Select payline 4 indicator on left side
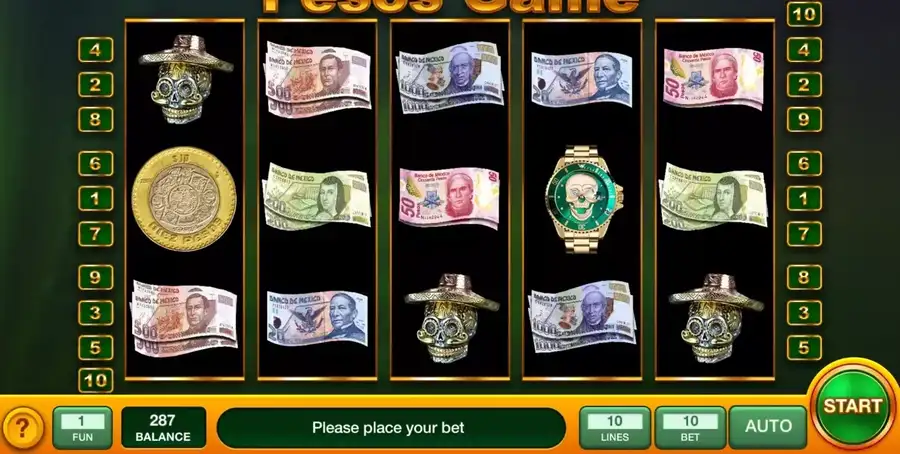 (x=95, y=50)
